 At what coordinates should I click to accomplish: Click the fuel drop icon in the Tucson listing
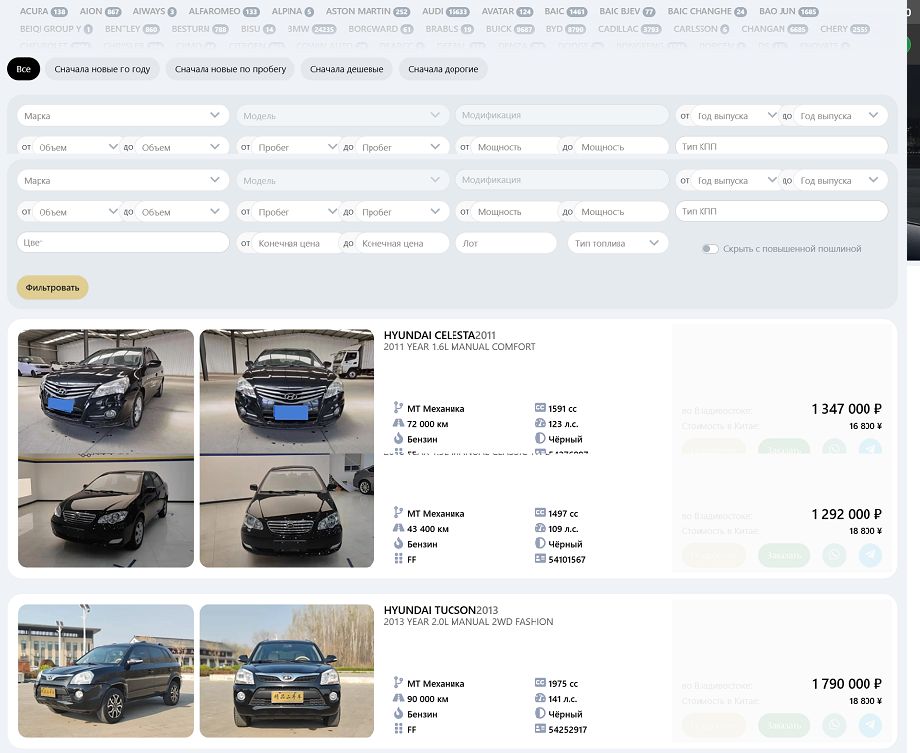click(x=398, y=714)
